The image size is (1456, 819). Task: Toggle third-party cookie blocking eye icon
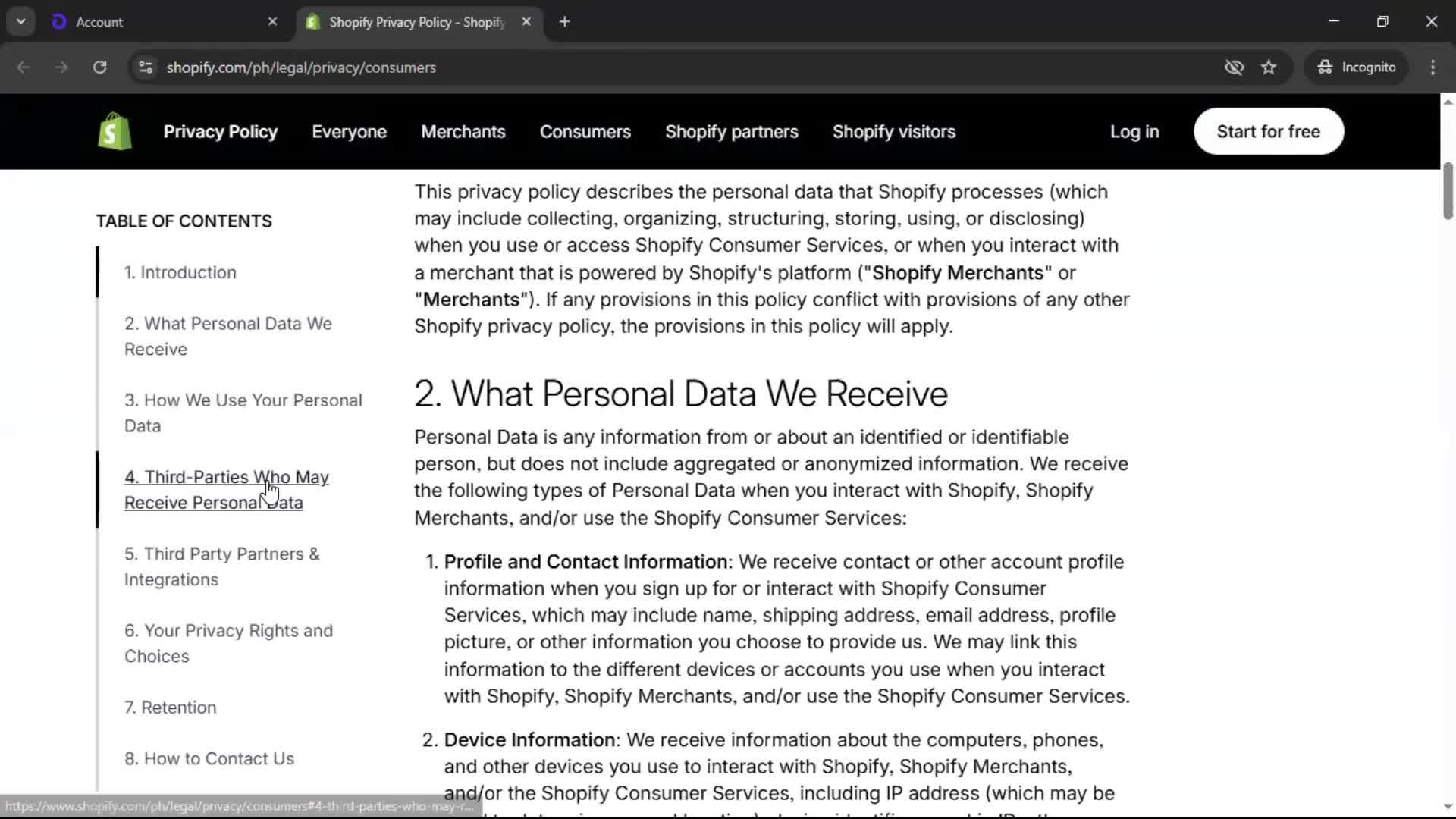tap(1234, 67)
